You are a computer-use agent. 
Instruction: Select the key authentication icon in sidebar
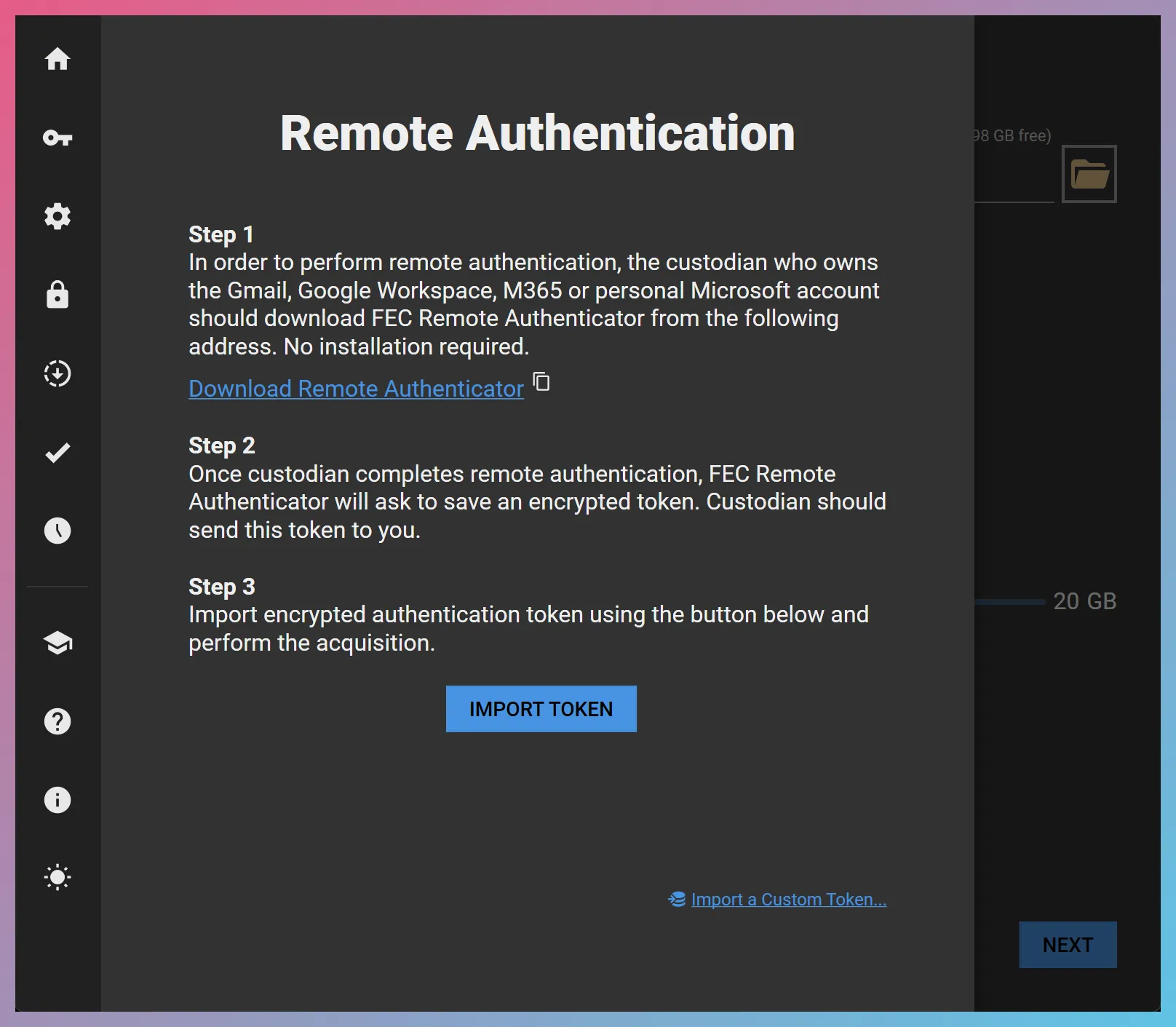point(57,138)
